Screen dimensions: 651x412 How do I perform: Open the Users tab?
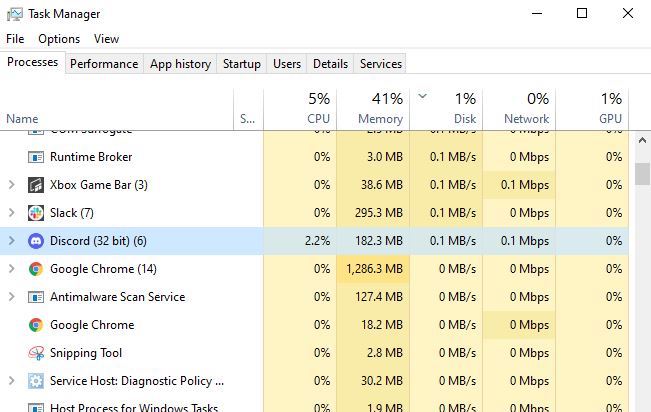coord(287,64)
